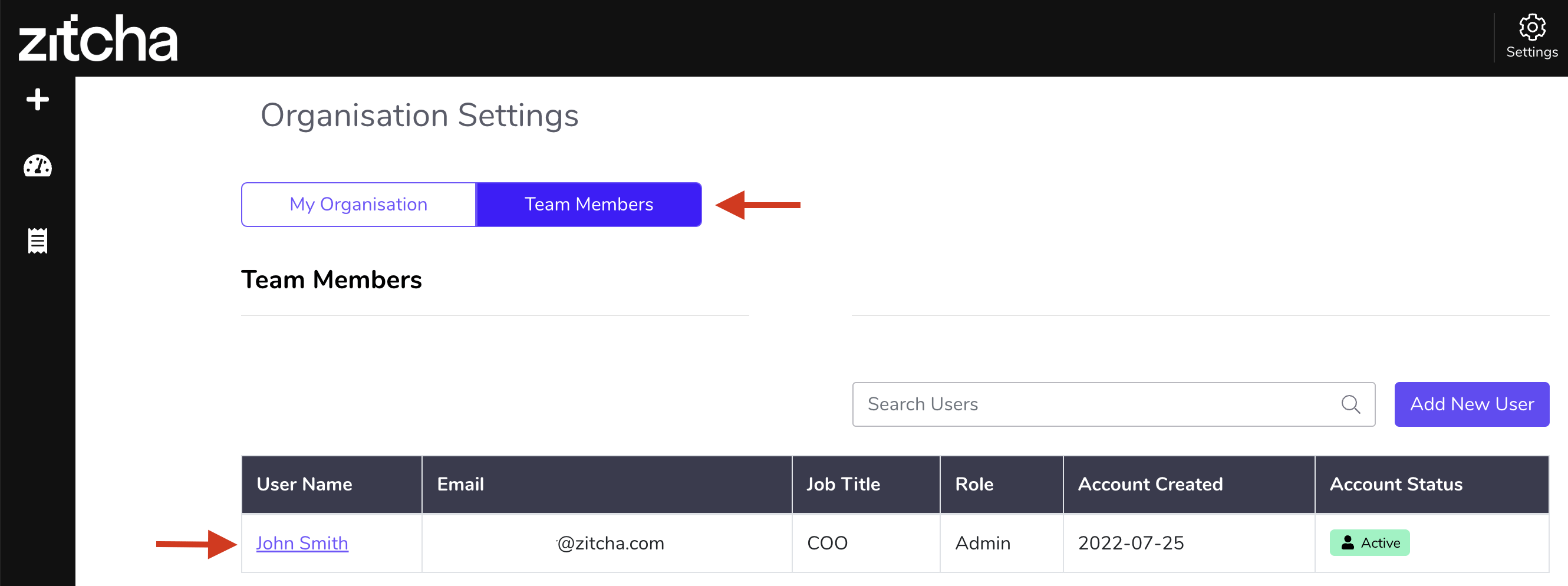Viewport: 1568px width, 586px height.
Task: Click the search magnifier icon
Action: click(x=1350, y=404)
